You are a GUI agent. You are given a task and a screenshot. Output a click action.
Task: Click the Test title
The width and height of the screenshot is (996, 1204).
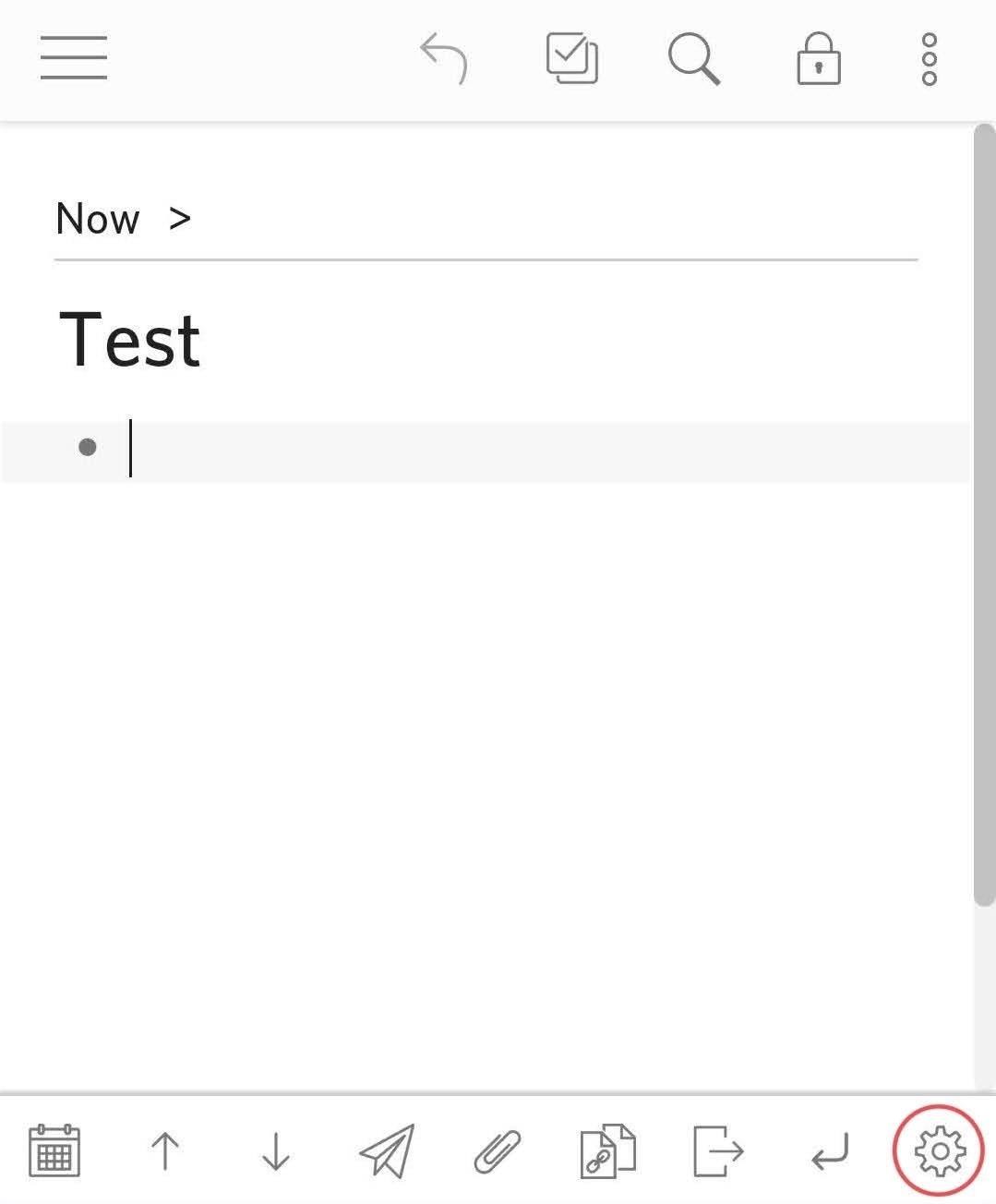pos(129,340)
